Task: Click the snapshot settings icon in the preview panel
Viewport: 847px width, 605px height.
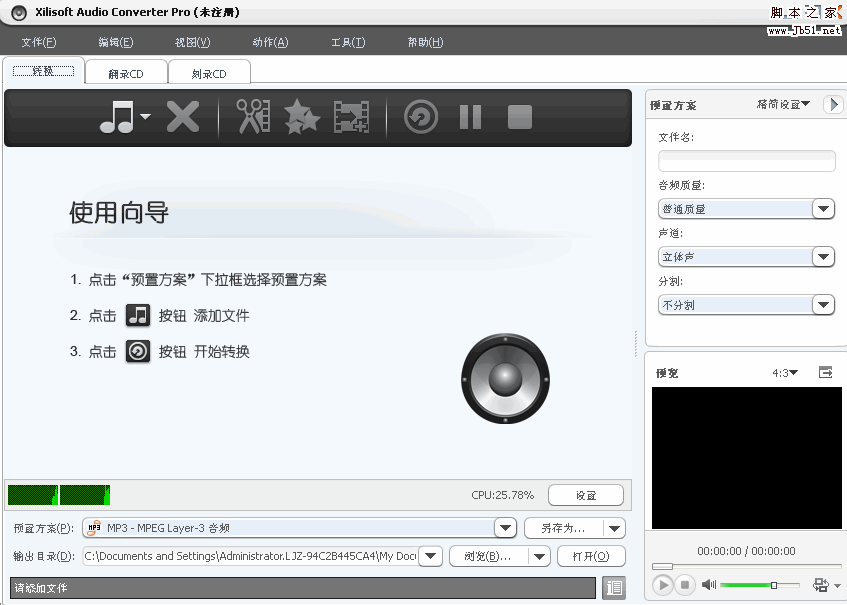Action: click(822, 585)
